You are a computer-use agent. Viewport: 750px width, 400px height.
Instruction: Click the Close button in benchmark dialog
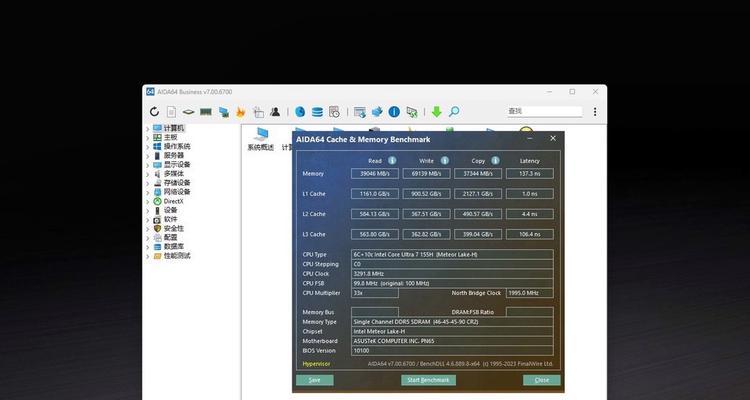[x=541, y=380]
